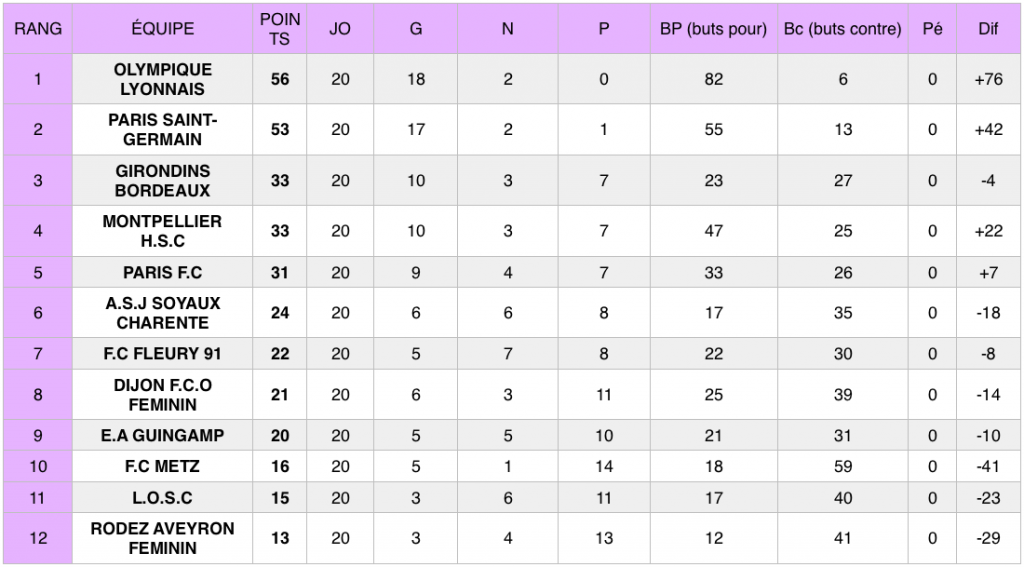Click the RANG column header
This screenshot has height=567, width=1024.
pyautogui.click(x=38, y=29)
